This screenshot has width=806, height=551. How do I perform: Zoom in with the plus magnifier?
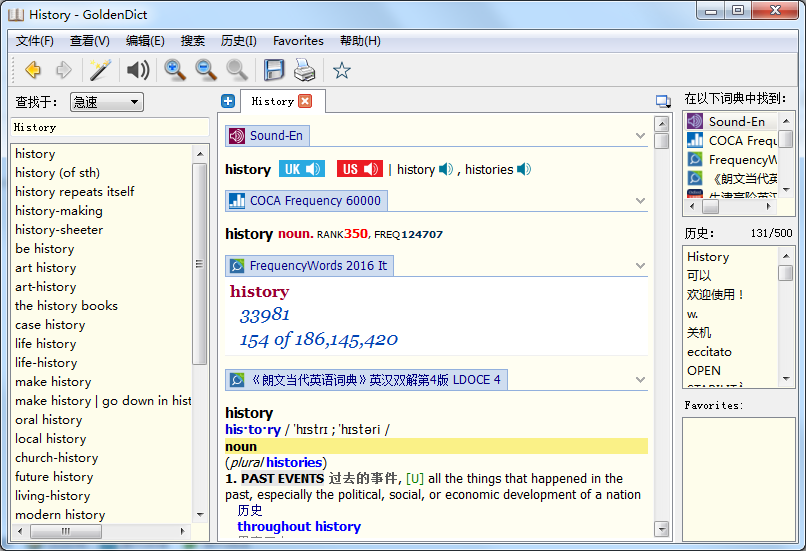click(x=175, y=70)
